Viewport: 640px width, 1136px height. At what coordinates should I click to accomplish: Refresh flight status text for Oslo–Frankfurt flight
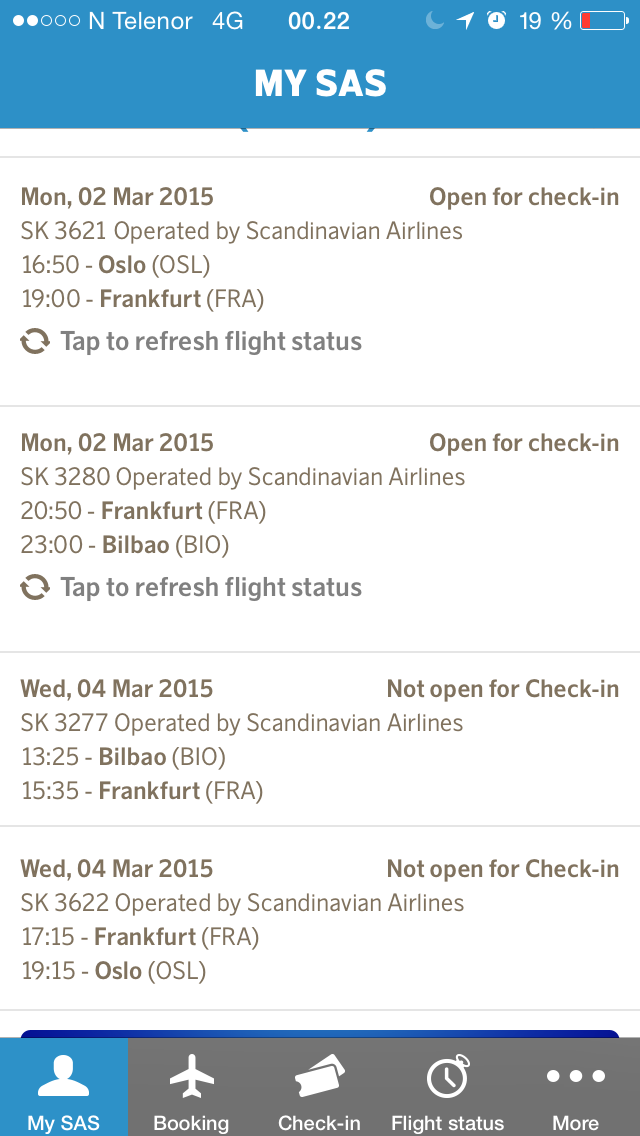pyautogui.click(x=211, y=342)
